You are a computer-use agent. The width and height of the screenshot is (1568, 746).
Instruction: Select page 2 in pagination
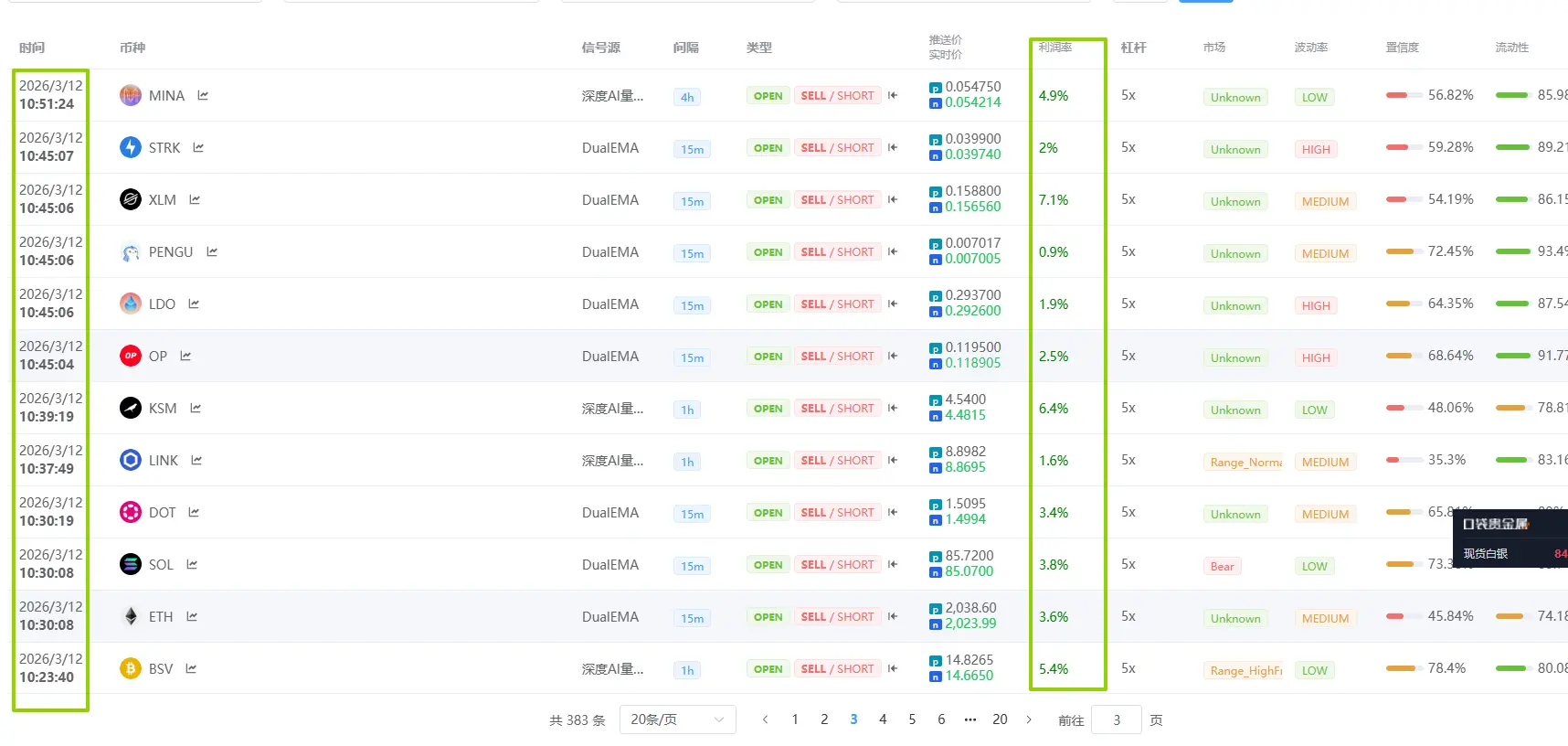[x=824, y=719]
